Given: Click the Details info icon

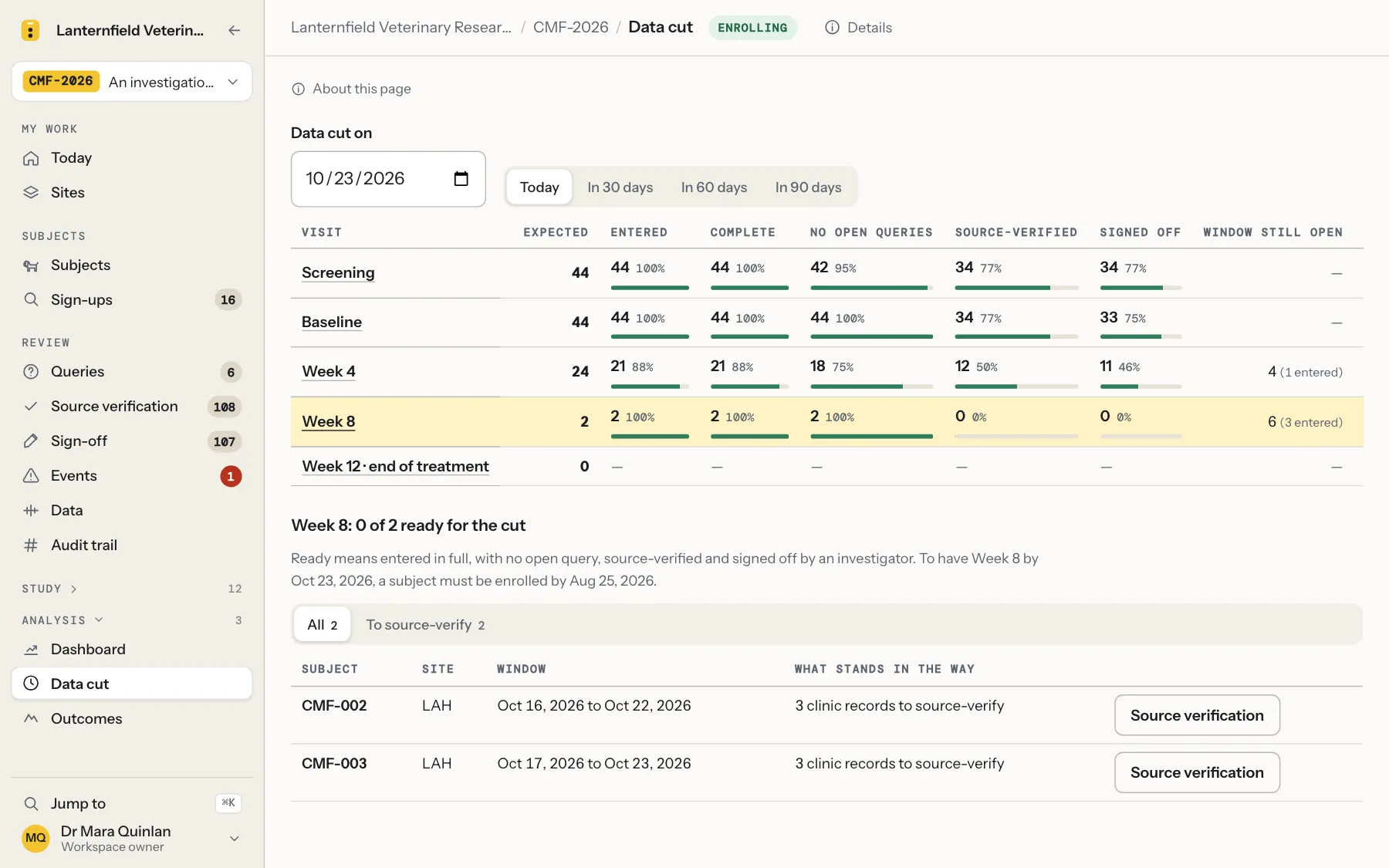Looking at the screenshot, I should pos(832,28).
